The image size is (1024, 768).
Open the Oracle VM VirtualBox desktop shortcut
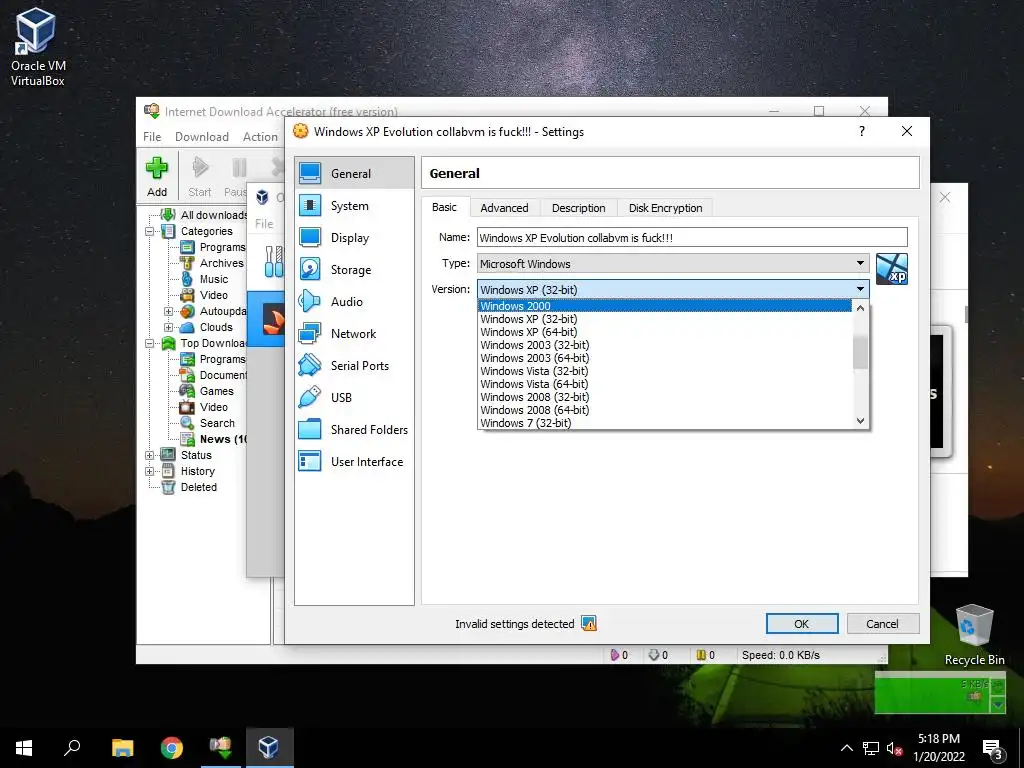[x=38, y=47]
